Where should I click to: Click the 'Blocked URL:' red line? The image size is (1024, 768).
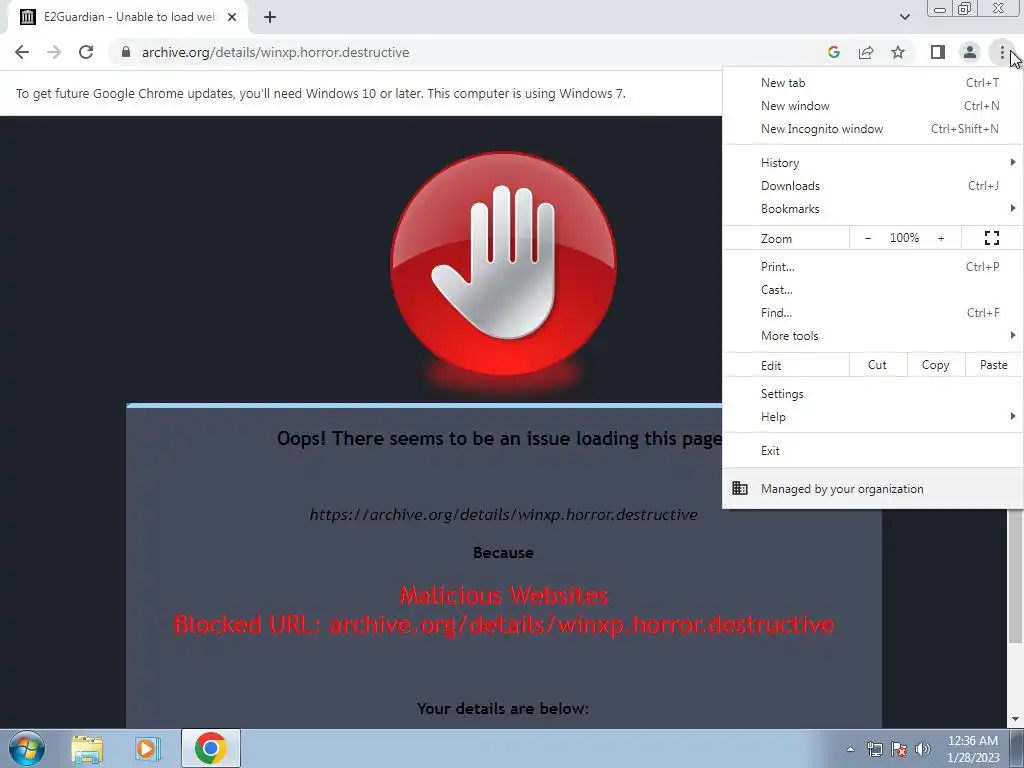(x=504, y=625)
